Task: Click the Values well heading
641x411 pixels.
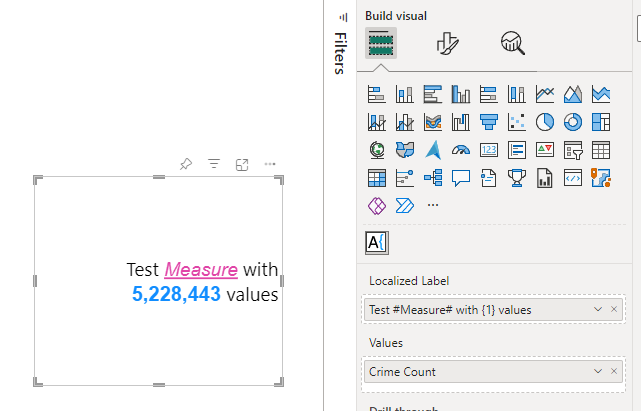Action: (385, 343)
